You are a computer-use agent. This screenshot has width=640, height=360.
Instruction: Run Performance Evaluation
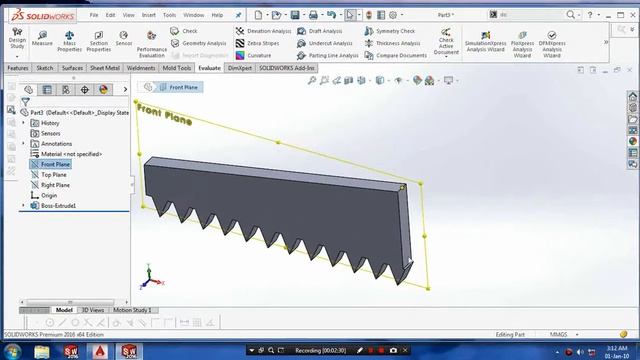pos(151,44)
